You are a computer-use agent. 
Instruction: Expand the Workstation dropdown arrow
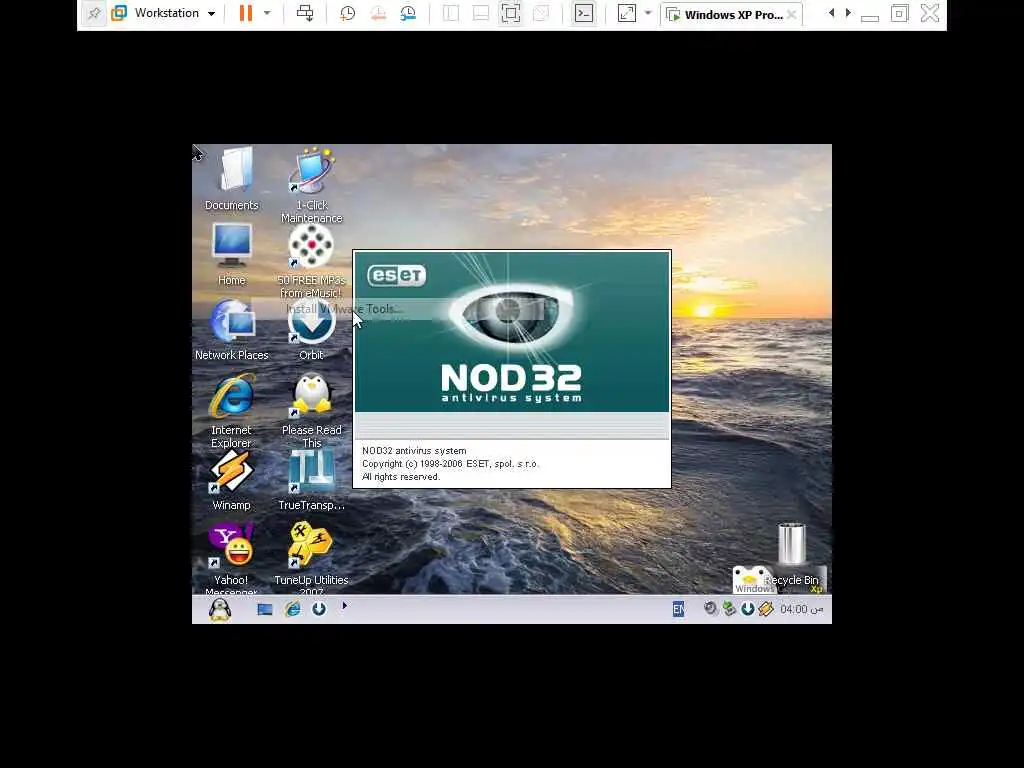pyautogui.click(x=212, y=14)
